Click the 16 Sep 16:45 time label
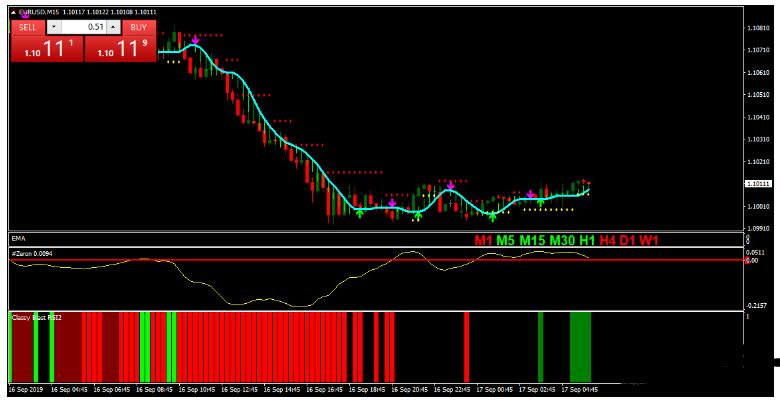The height and width of the screenshot is (404, 780). click(325, 390)
